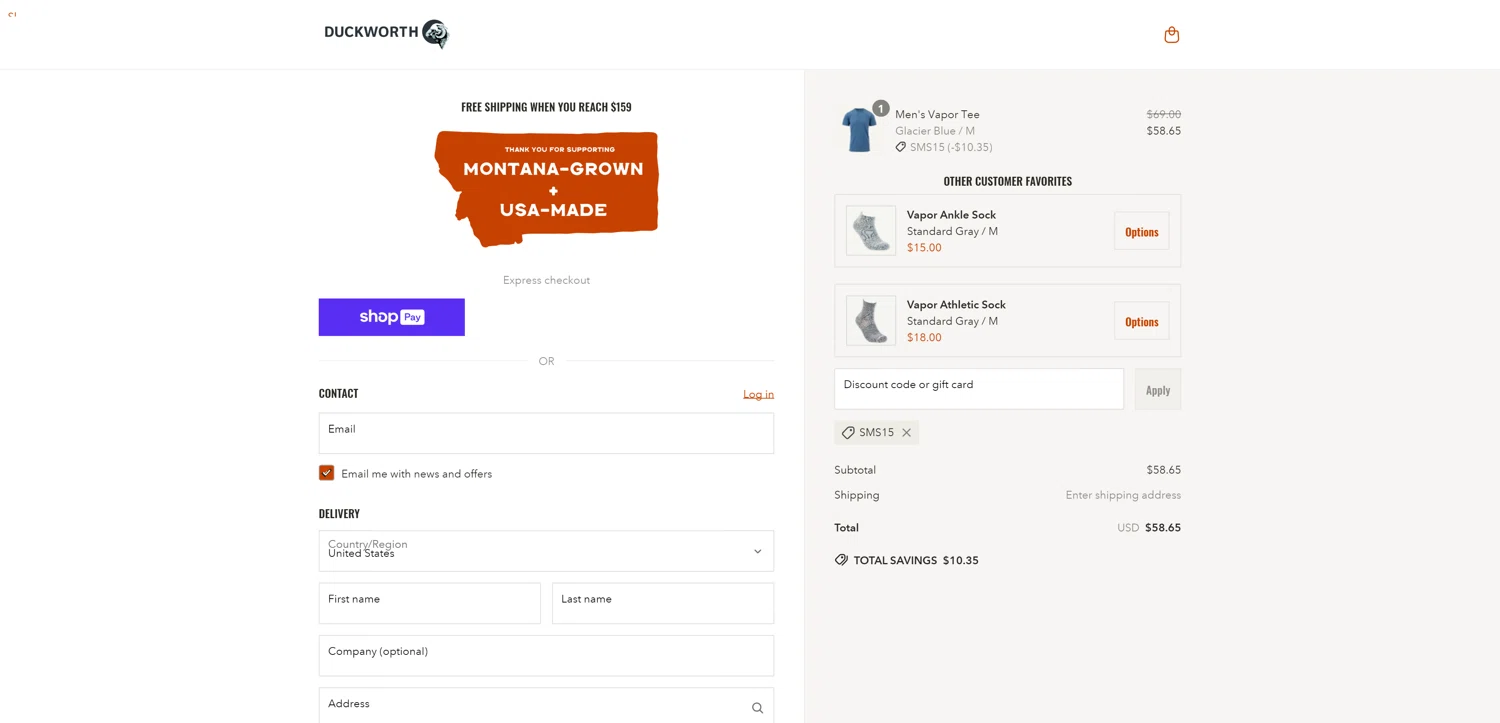Image resolution: width=1500 pixels, height=723 pixels.
Task: Focus the Last name field
Action: [x=662, y=603]
